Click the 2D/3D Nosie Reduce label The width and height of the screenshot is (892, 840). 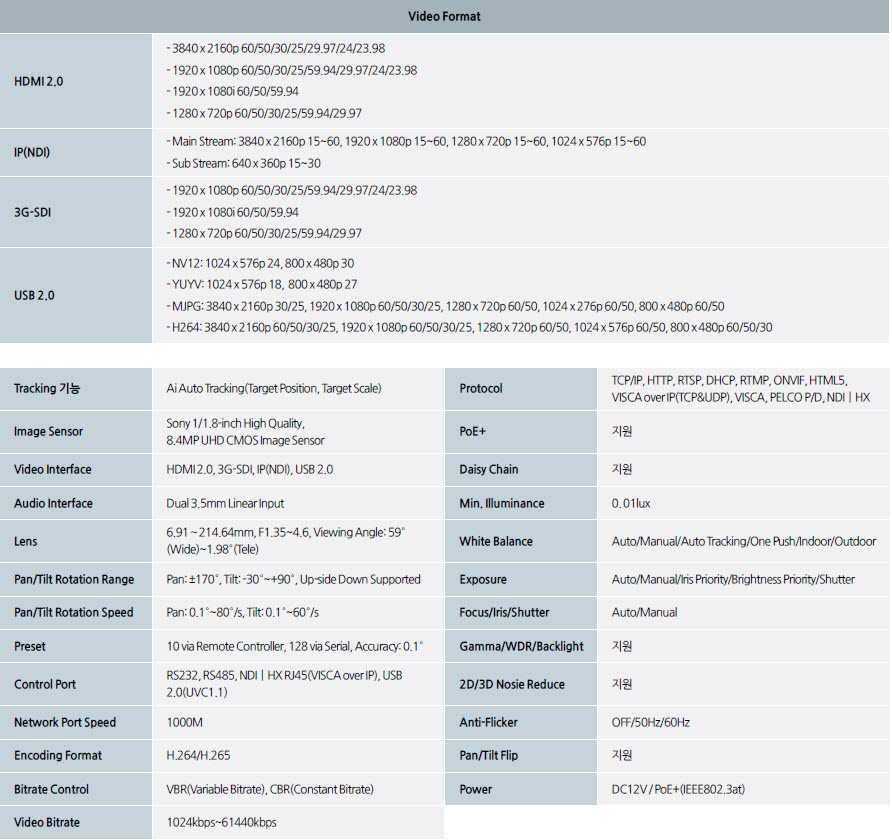tap(512, 684)
